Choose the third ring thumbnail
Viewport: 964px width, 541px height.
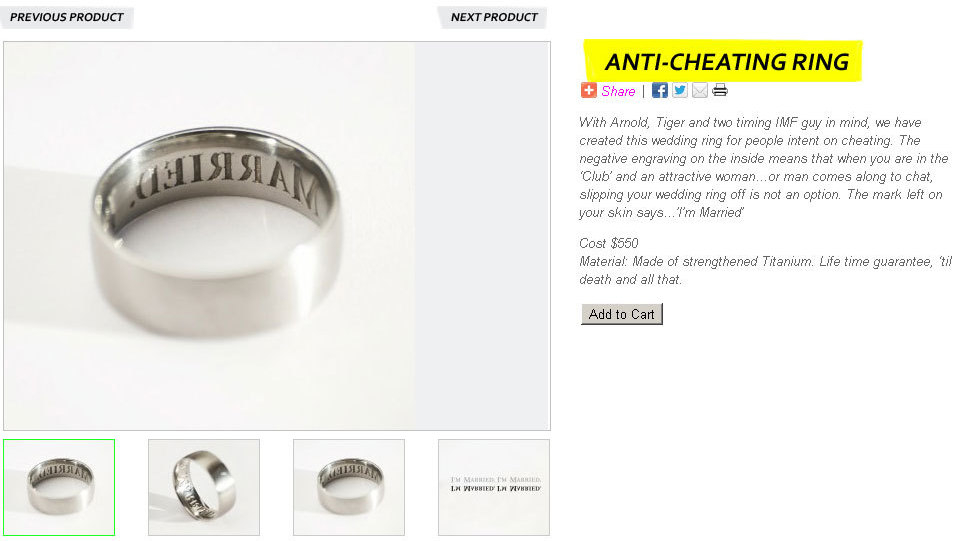[349, 487]
